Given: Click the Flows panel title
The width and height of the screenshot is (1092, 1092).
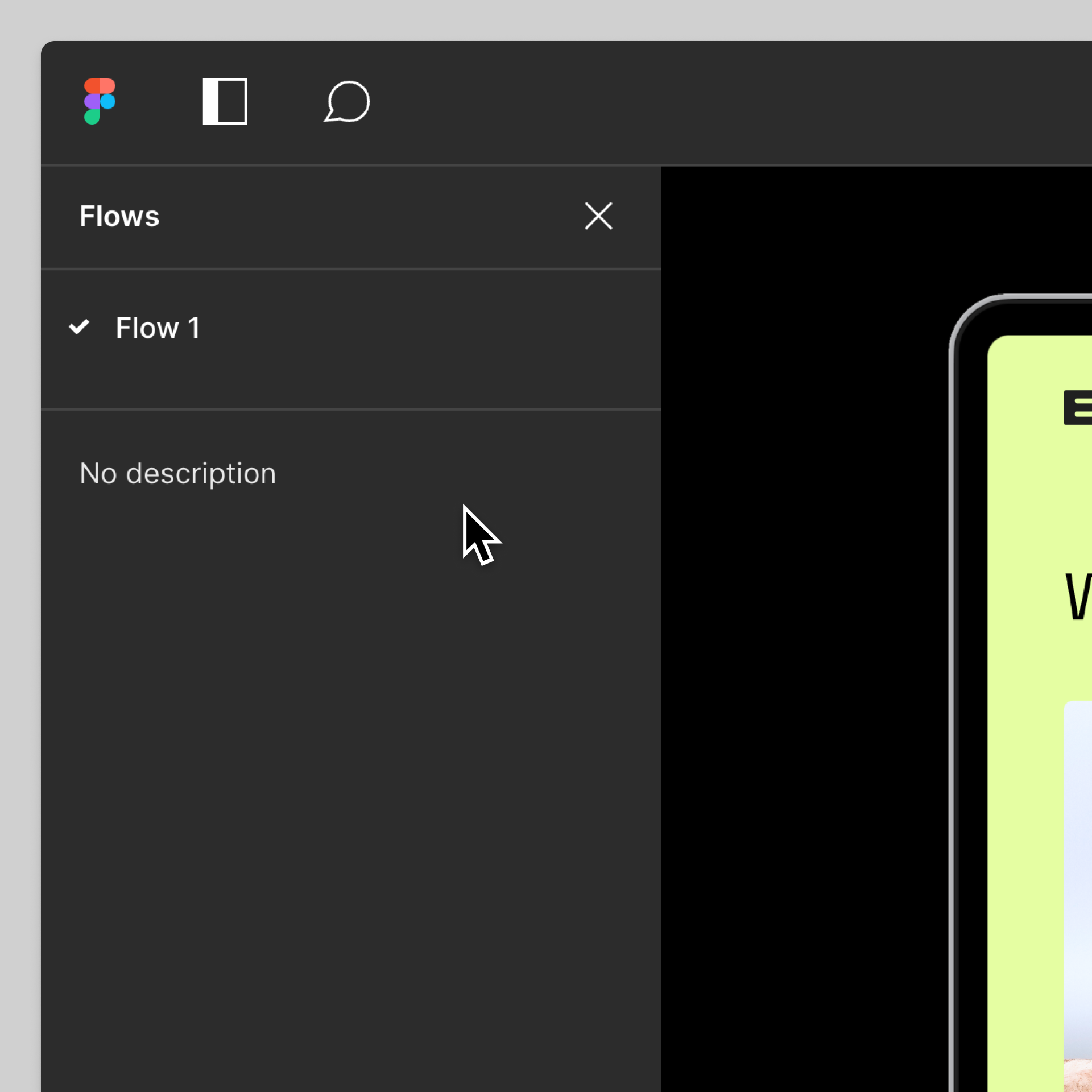Looking at the screenshot, I should 119,216.
